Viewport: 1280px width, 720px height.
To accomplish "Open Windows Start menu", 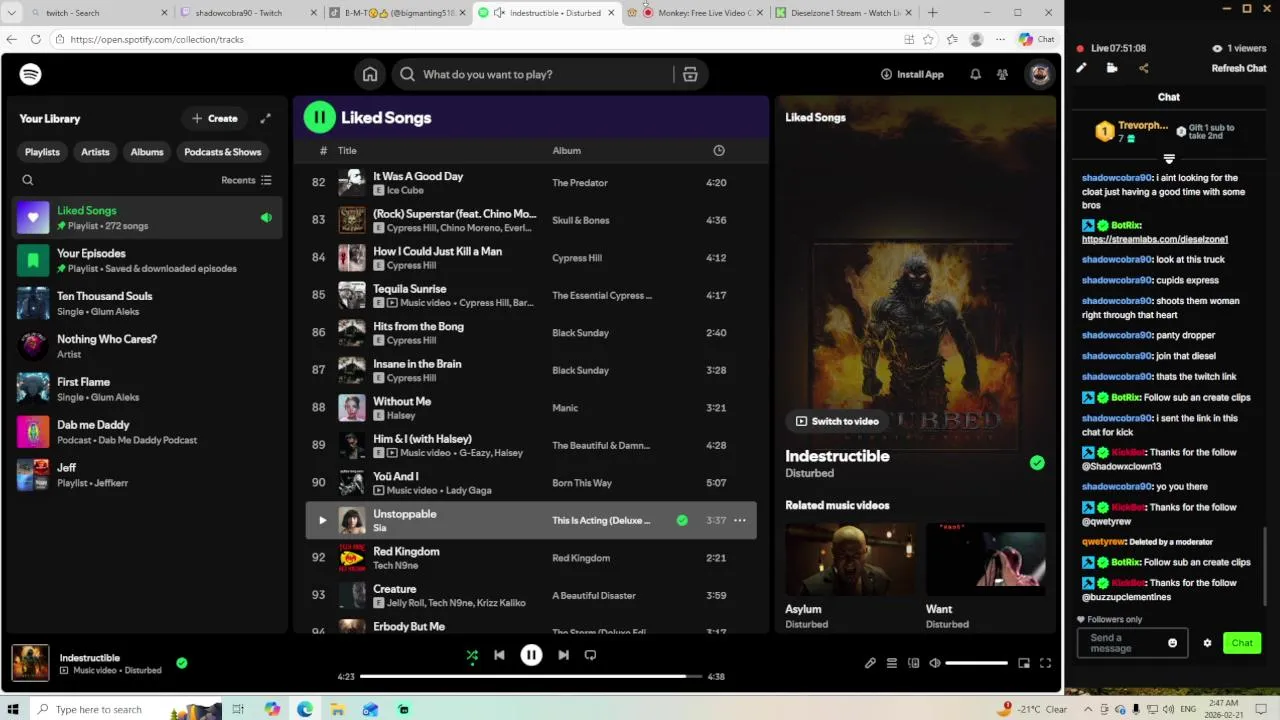I will click(x=13, y=709).
